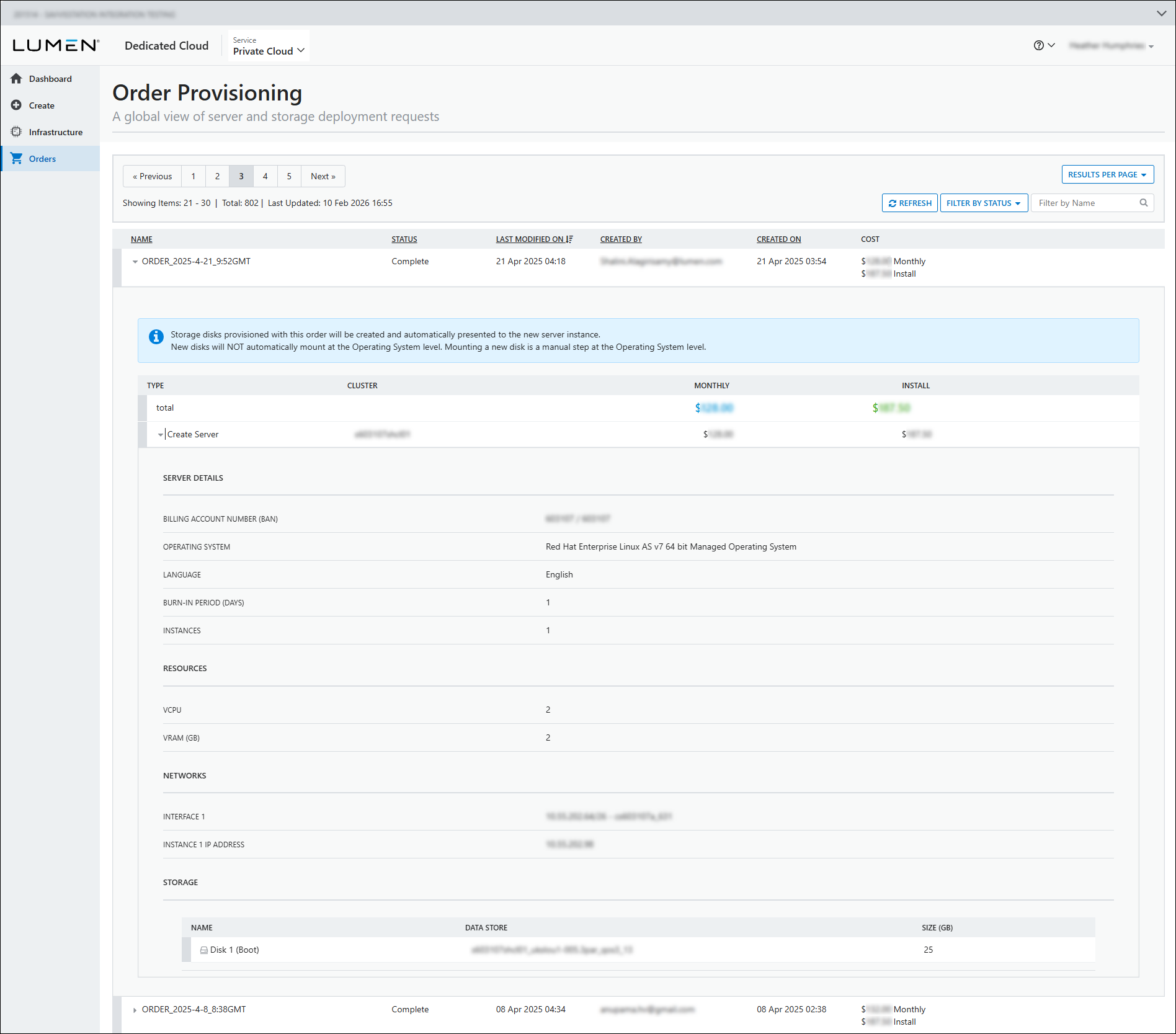The image size is (1176, 1034).
Task: Click the Lumen logo
Action: [56, 45]
